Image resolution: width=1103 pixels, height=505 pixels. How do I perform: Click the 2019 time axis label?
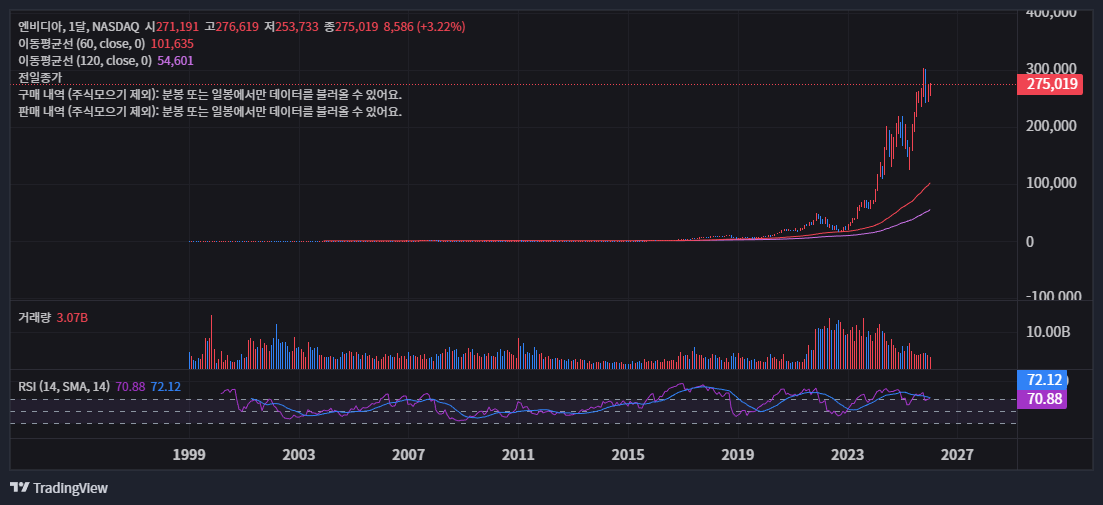coord(738,454)
